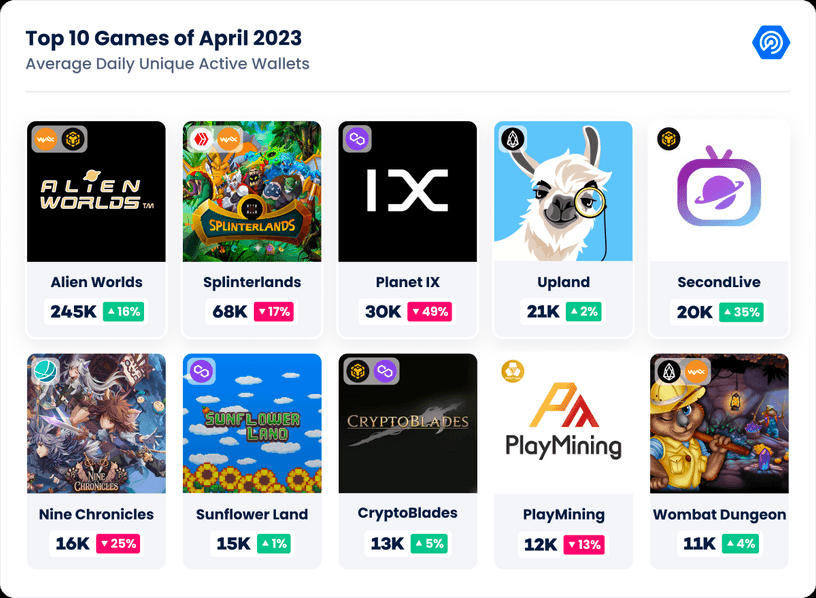Click the WAX icon on Wombat Dungeon
Screen dimensions: 816x598
[696, 371]
